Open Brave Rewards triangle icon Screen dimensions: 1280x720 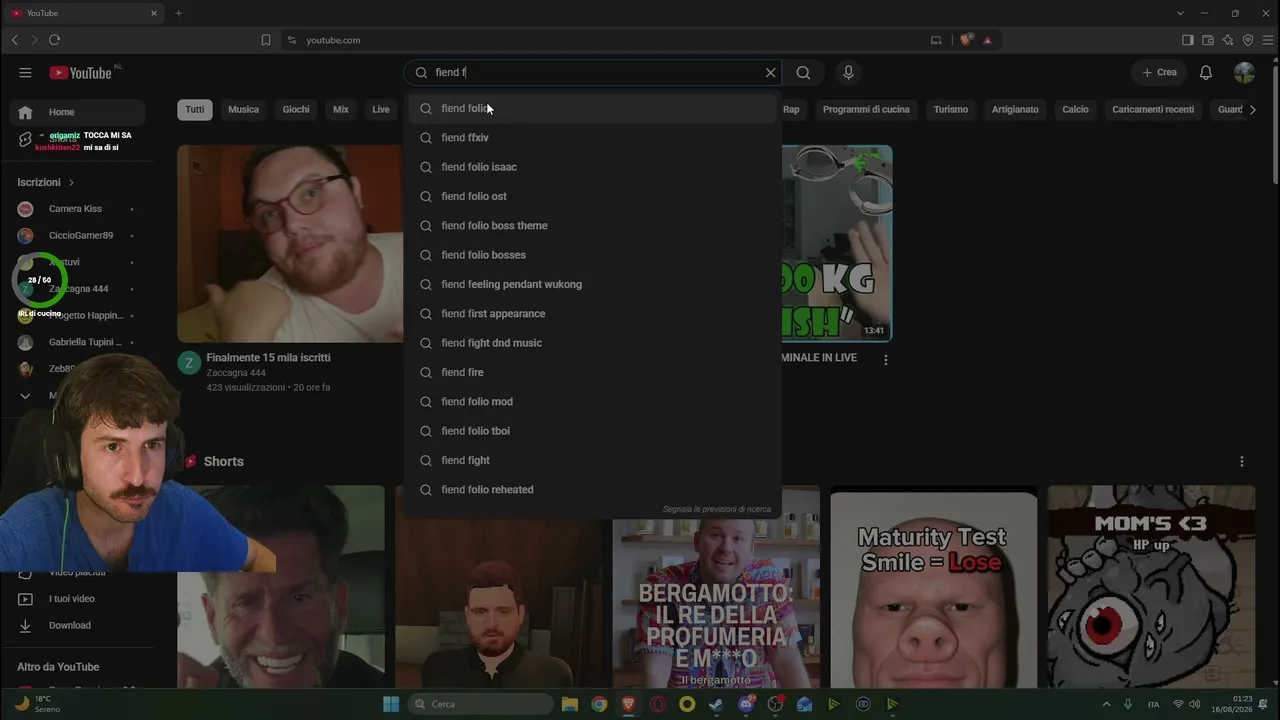click(987, 40)
